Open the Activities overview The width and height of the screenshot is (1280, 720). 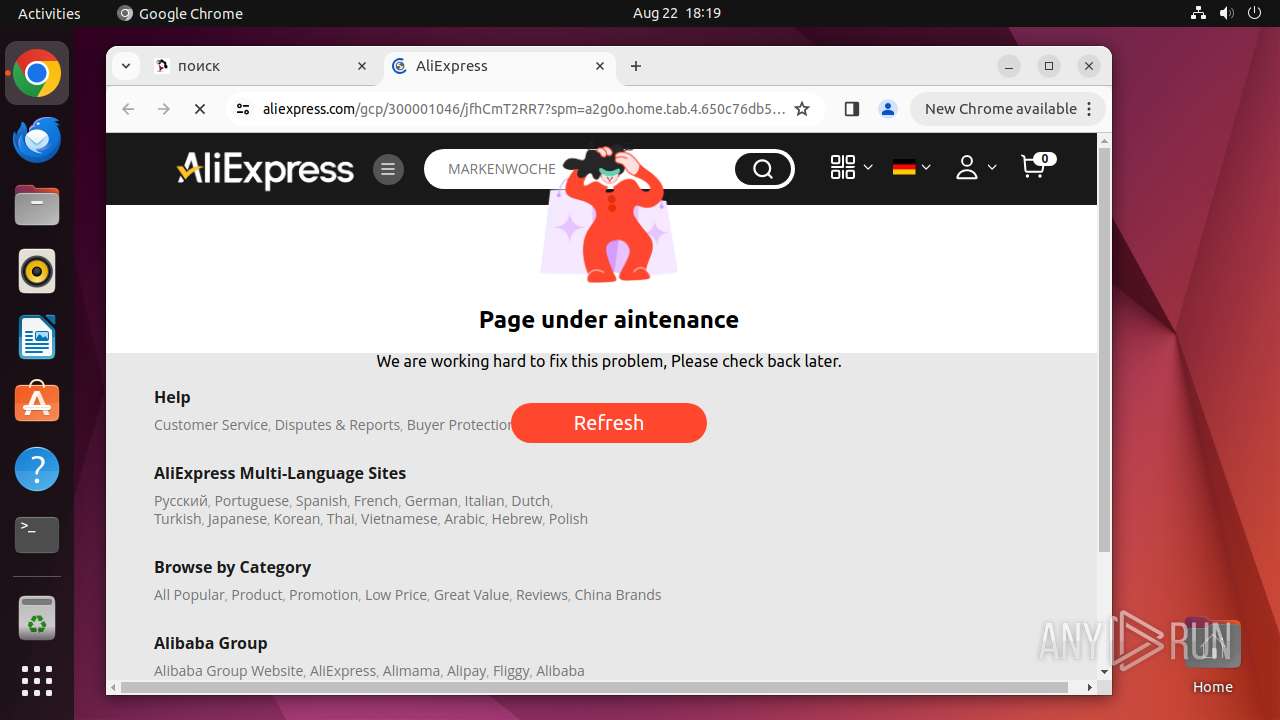[x=49, y=13]
